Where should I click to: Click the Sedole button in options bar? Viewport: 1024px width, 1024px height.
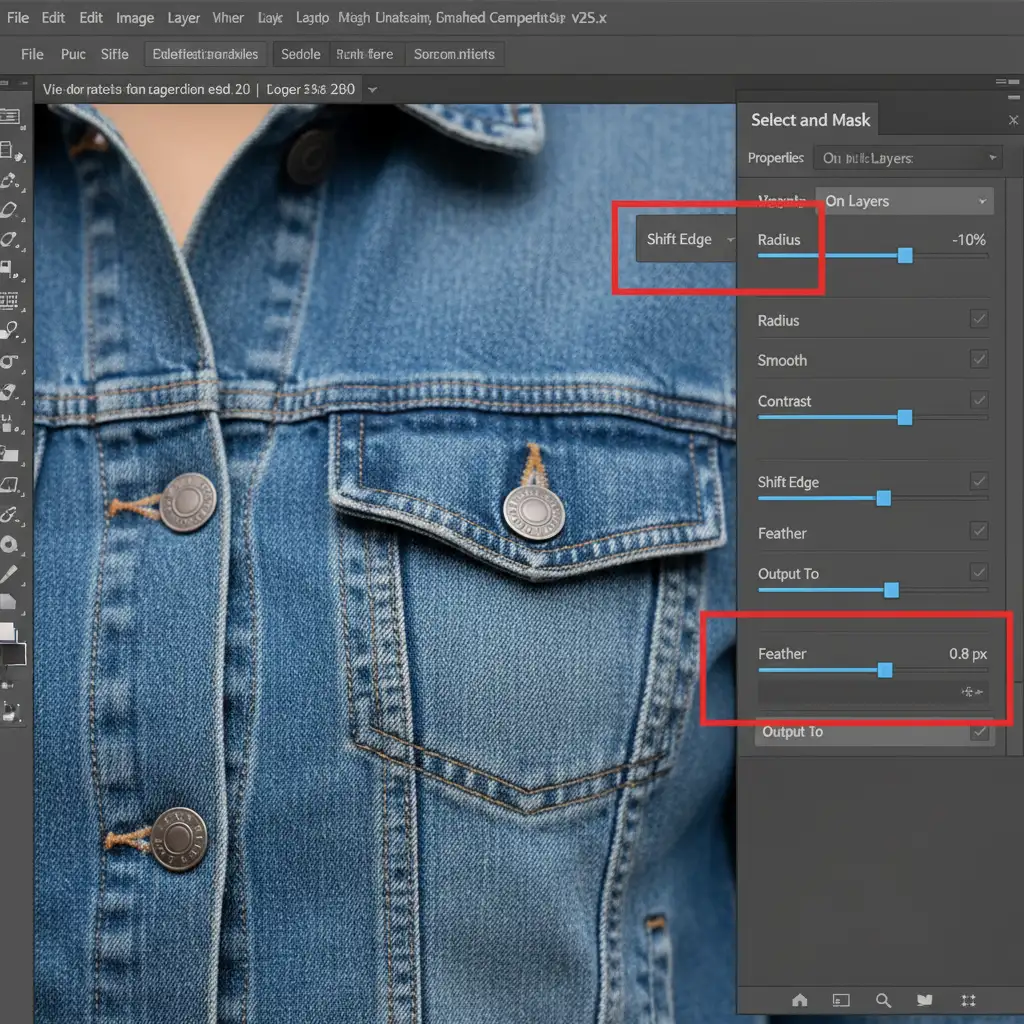pyautogui.click(x=300, y=54)
